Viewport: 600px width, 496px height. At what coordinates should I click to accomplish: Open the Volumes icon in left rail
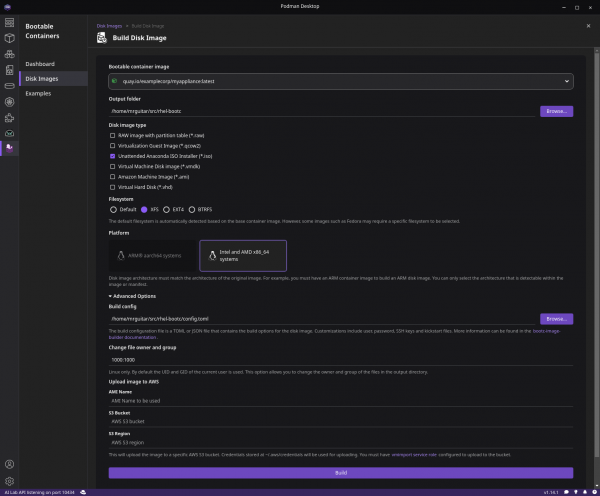point(10,86)
